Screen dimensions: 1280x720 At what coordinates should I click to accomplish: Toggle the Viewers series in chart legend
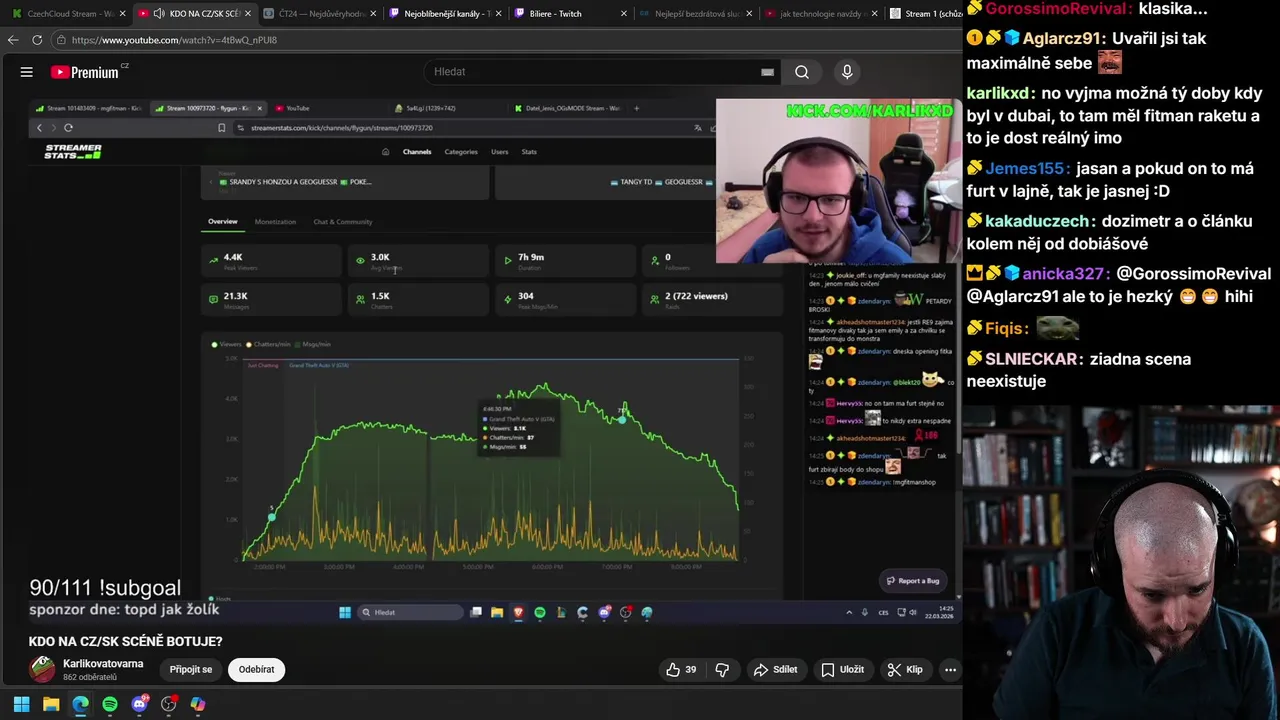point(226,344)
